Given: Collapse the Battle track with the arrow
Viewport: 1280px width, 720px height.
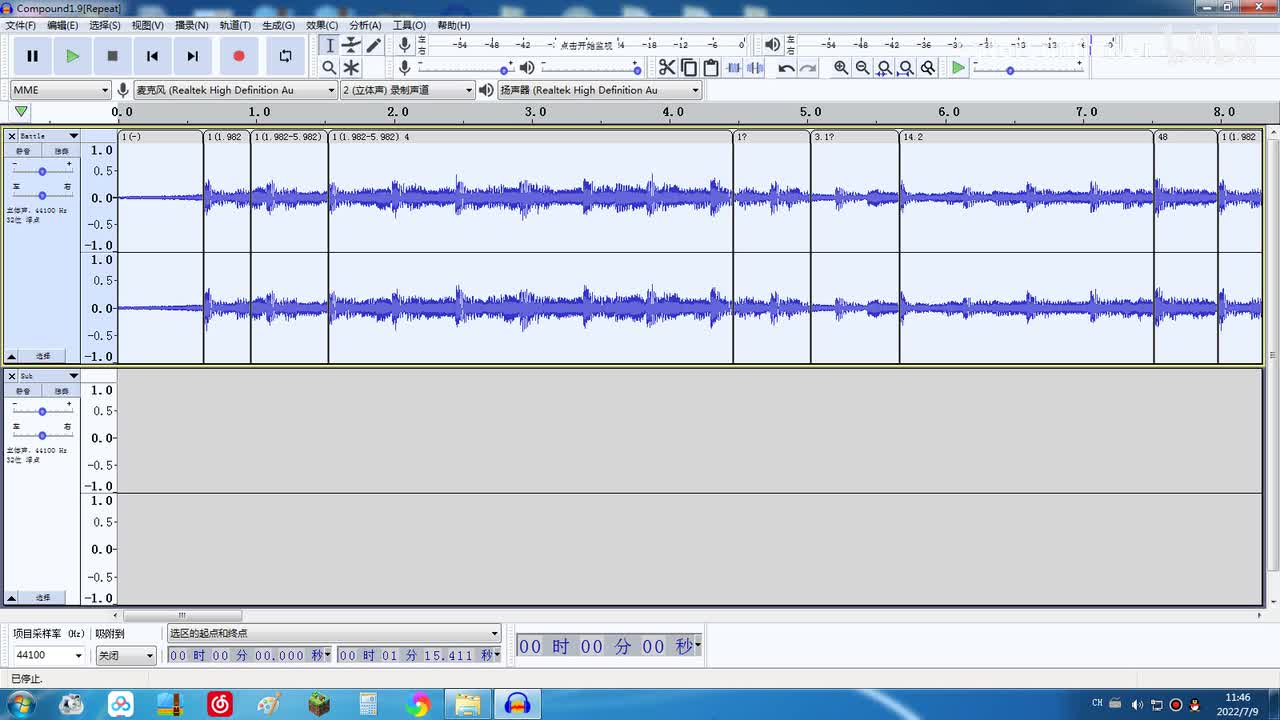Looking at the screenshot, I should click(12, 356).
